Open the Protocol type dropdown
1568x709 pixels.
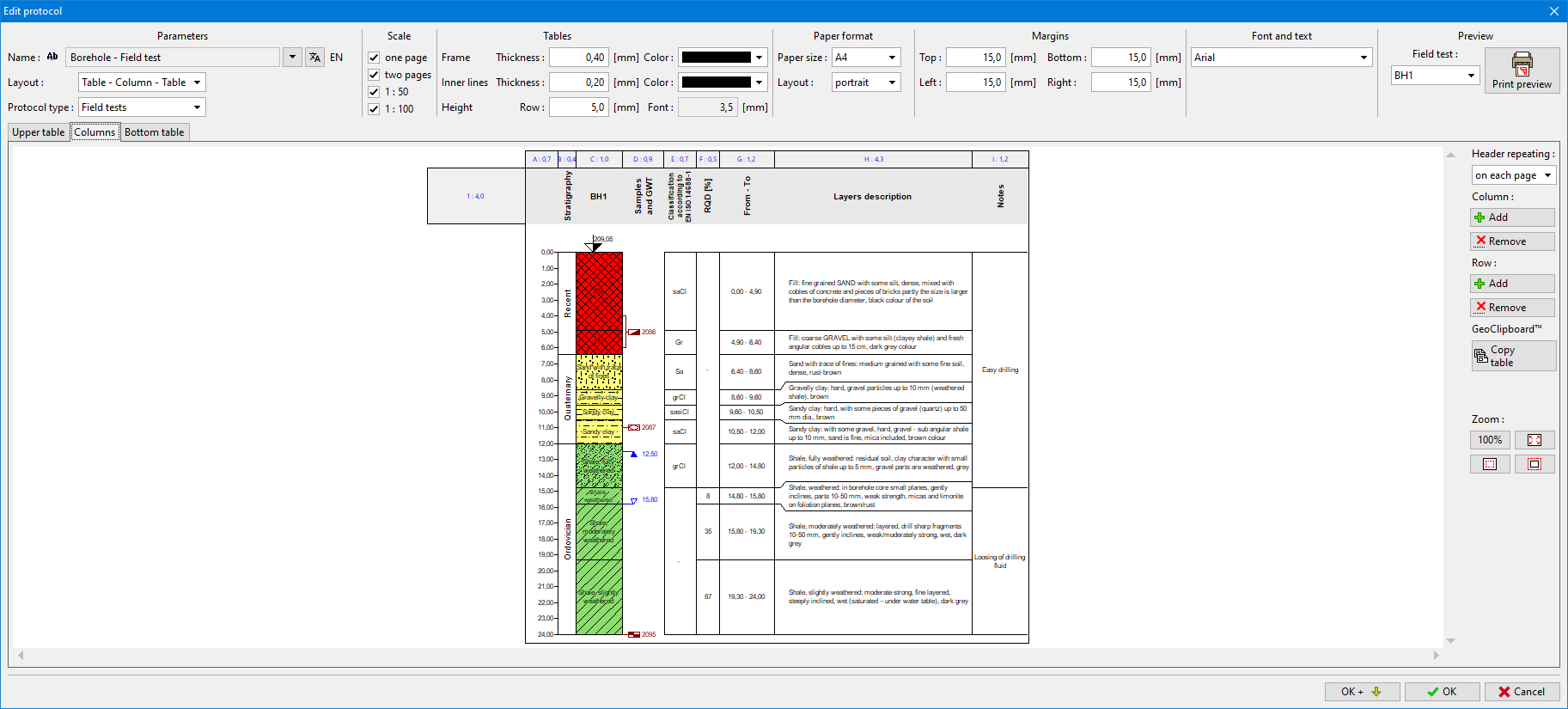coord(142,107)
